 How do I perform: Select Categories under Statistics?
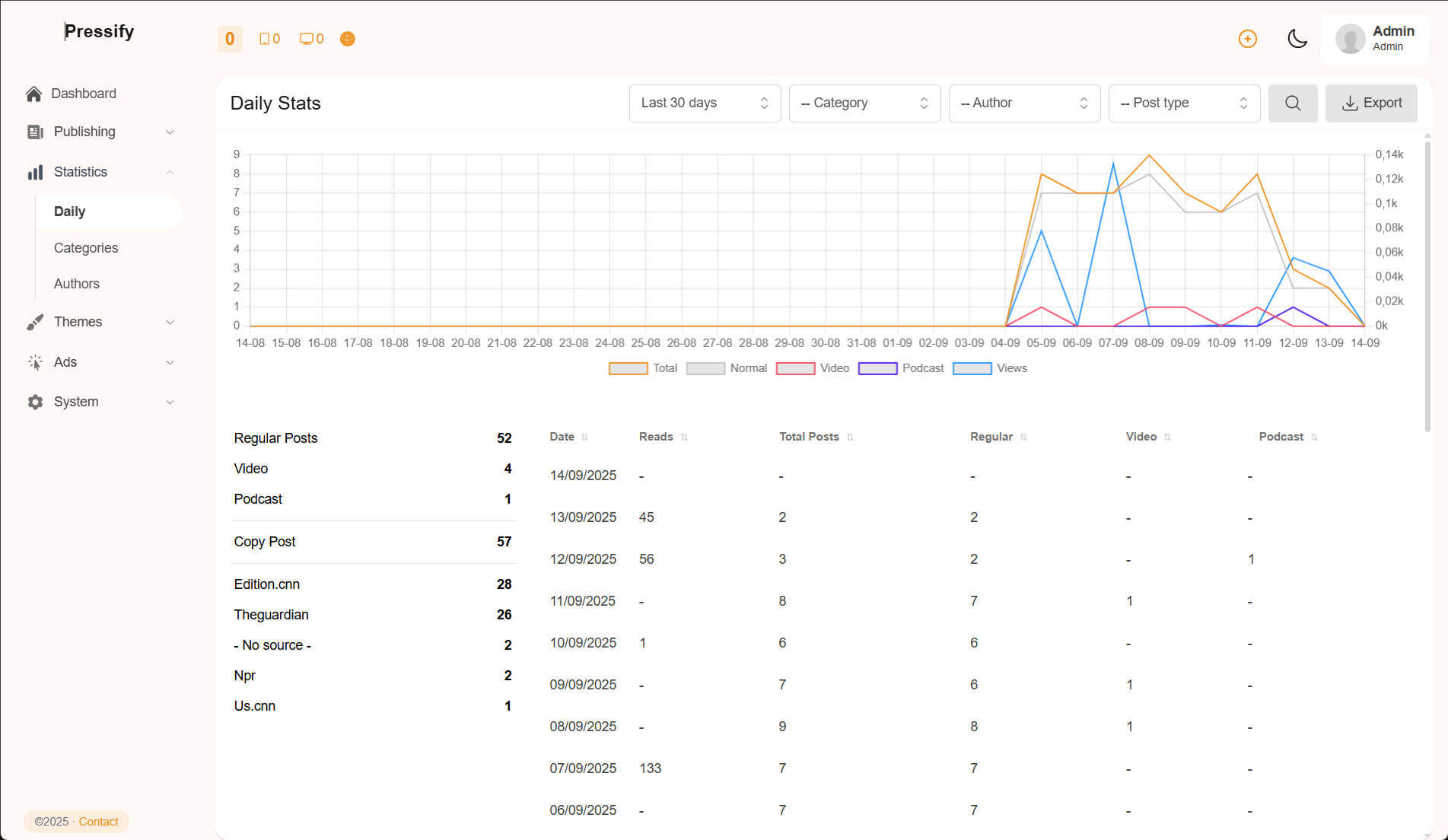[86, 248]
